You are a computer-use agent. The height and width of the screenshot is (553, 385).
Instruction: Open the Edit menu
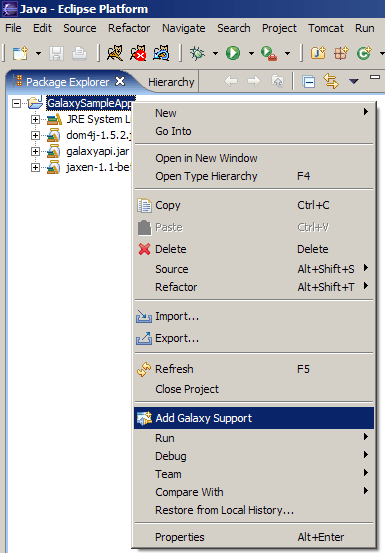42,28
